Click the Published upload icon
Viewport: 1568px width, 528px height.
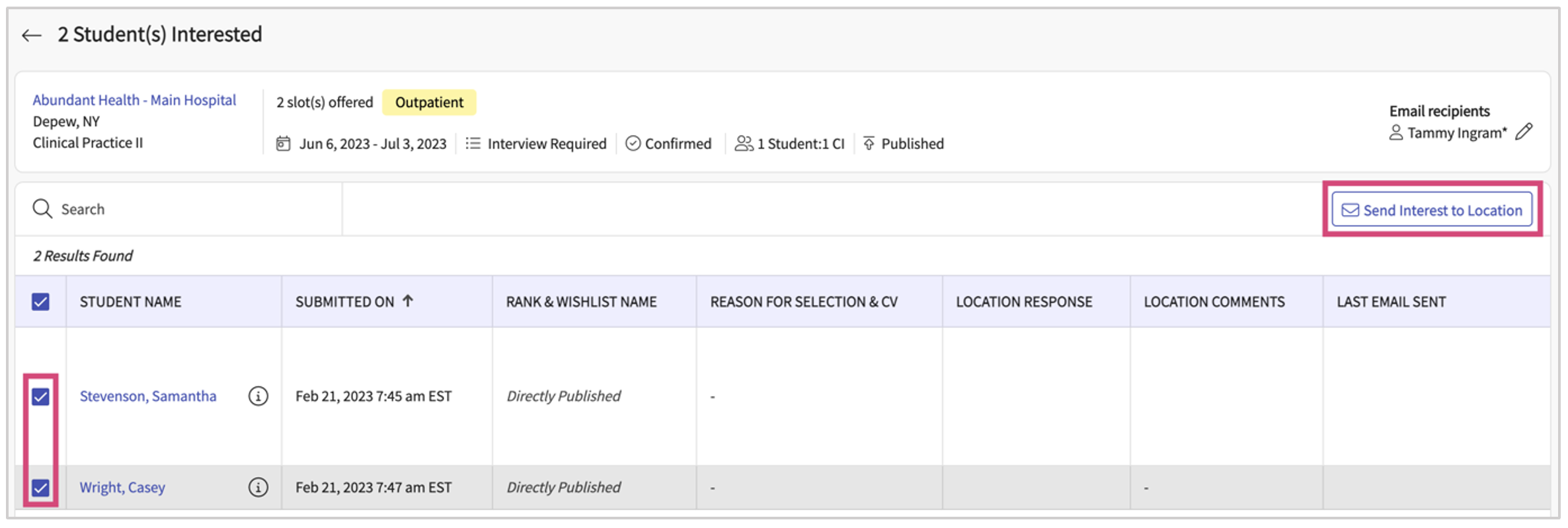[x=869, y=144]
